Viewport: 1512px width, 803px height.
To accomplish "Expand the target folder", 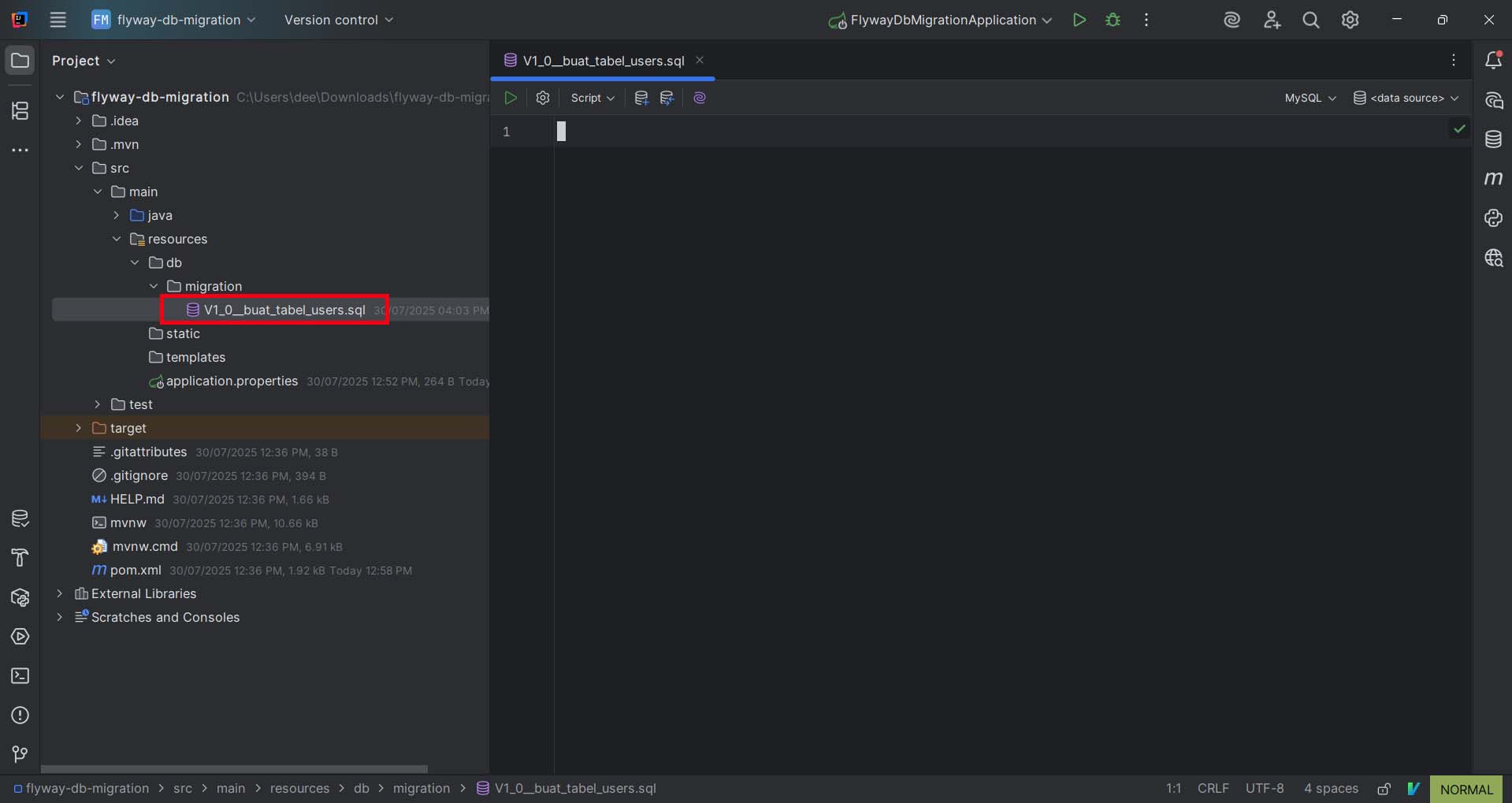I will (x=79, y=428).
